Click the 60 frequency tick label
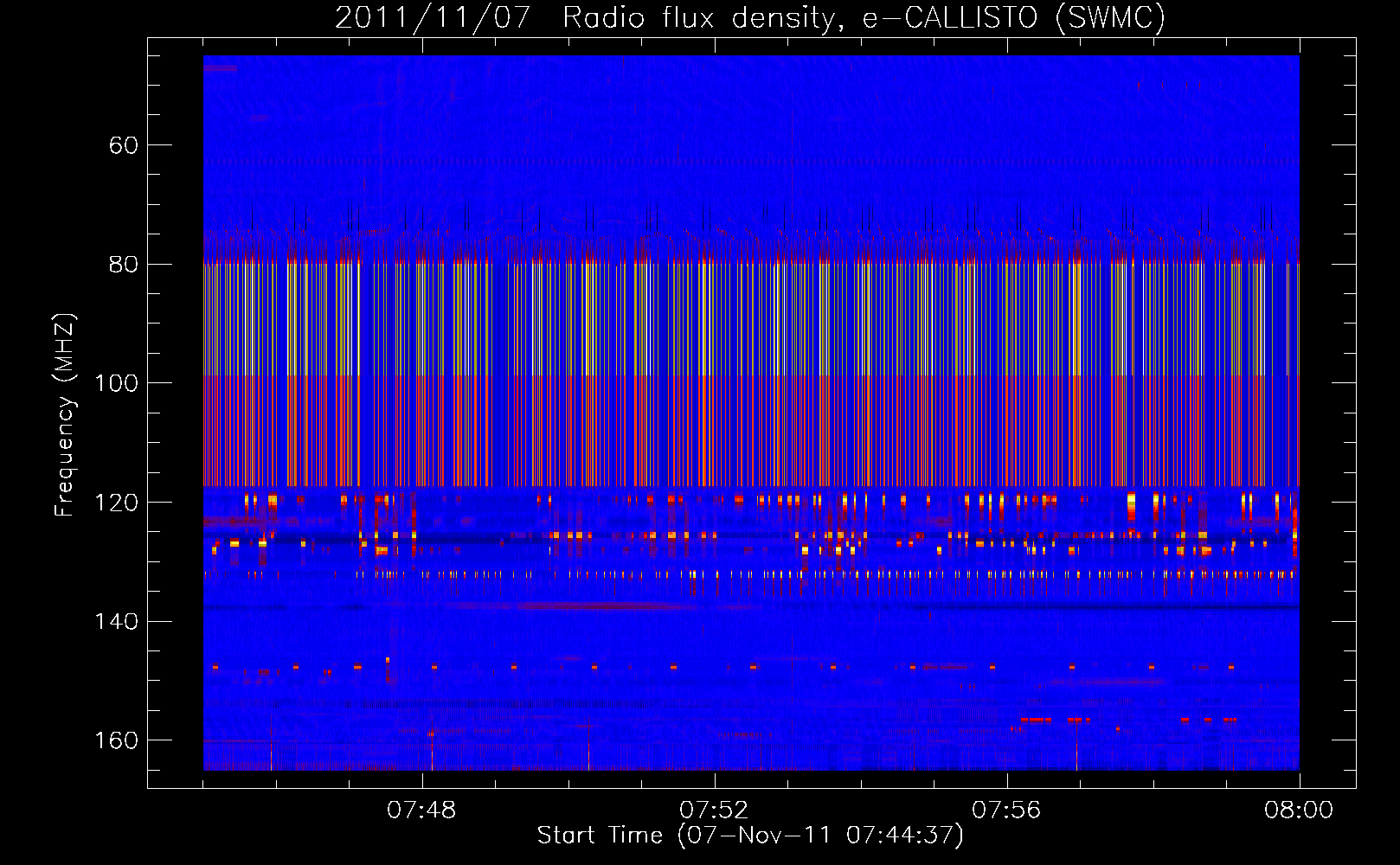1400x865 pixels. coord(124,145)
